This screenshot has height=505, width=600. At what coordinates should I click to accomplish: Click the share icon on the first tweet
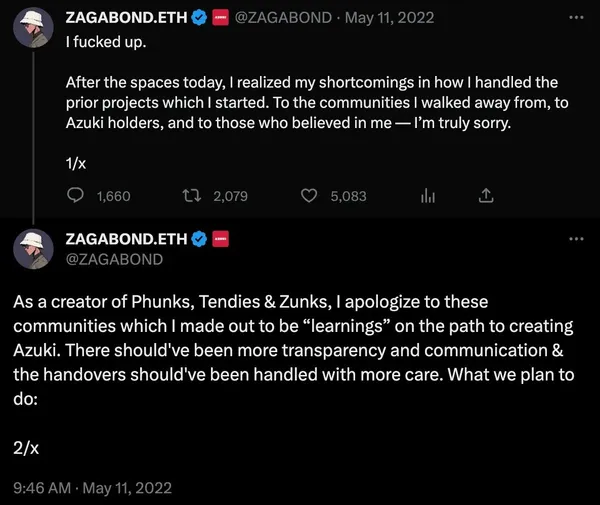click(x=487, y=196)
